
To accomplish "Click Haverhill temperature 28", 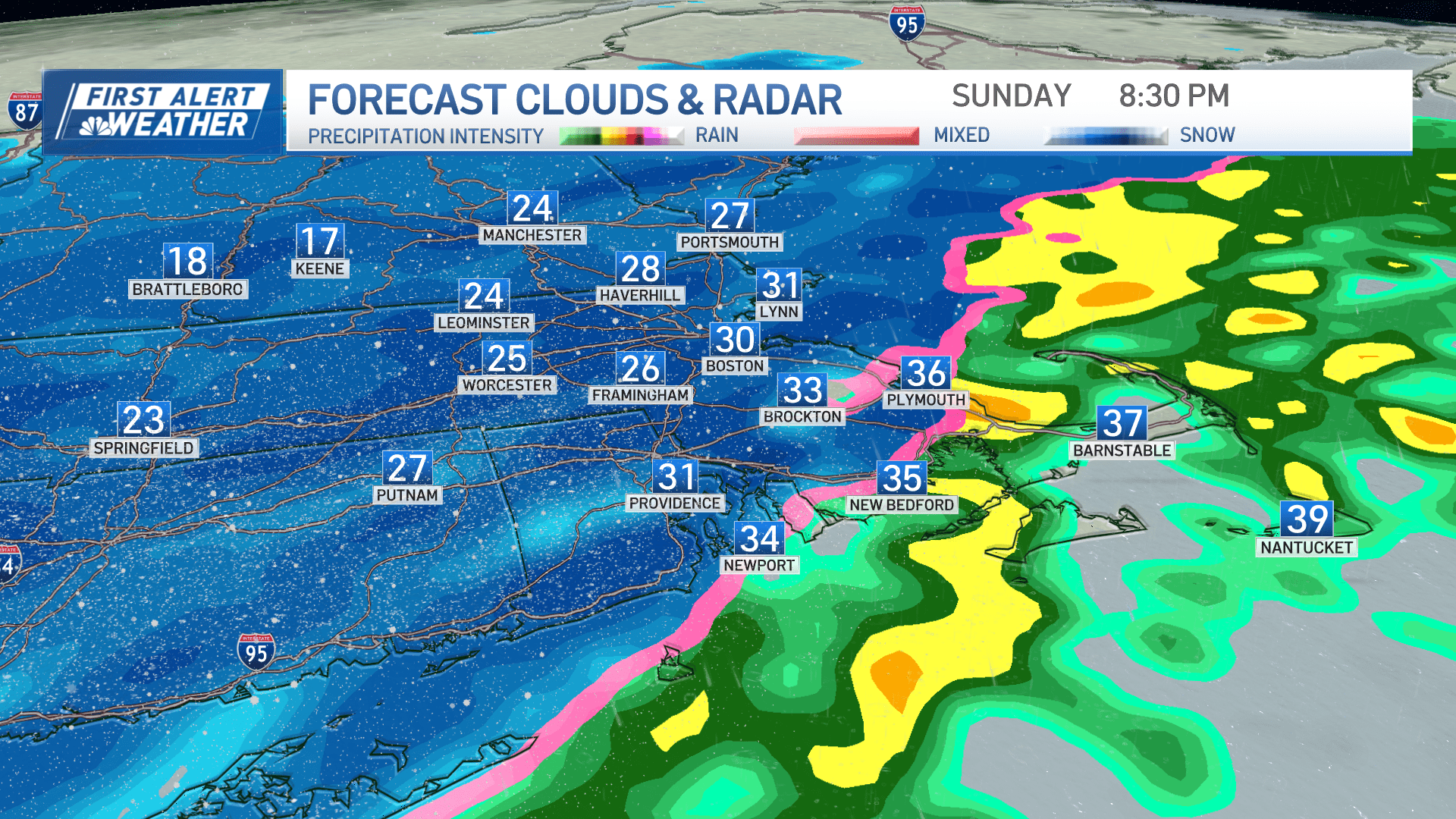I will tap(641, 268).
